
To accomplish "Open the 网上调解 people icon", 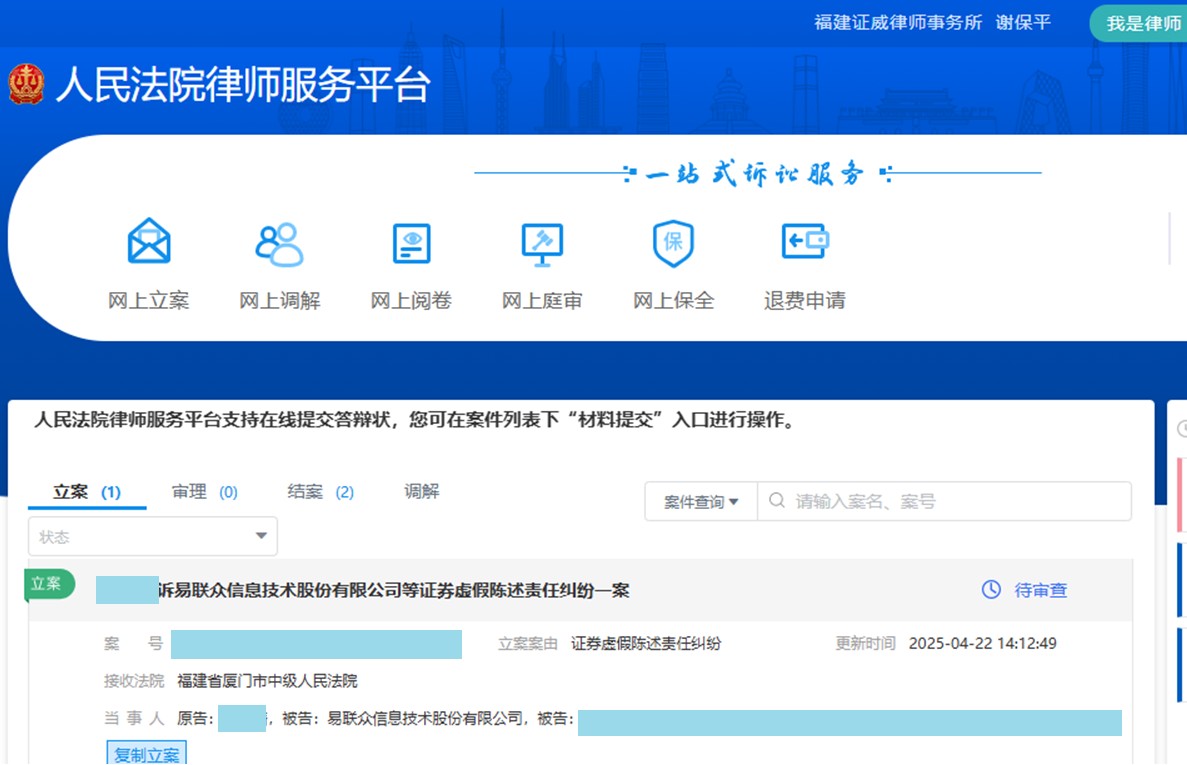I will tap(279, 244).
